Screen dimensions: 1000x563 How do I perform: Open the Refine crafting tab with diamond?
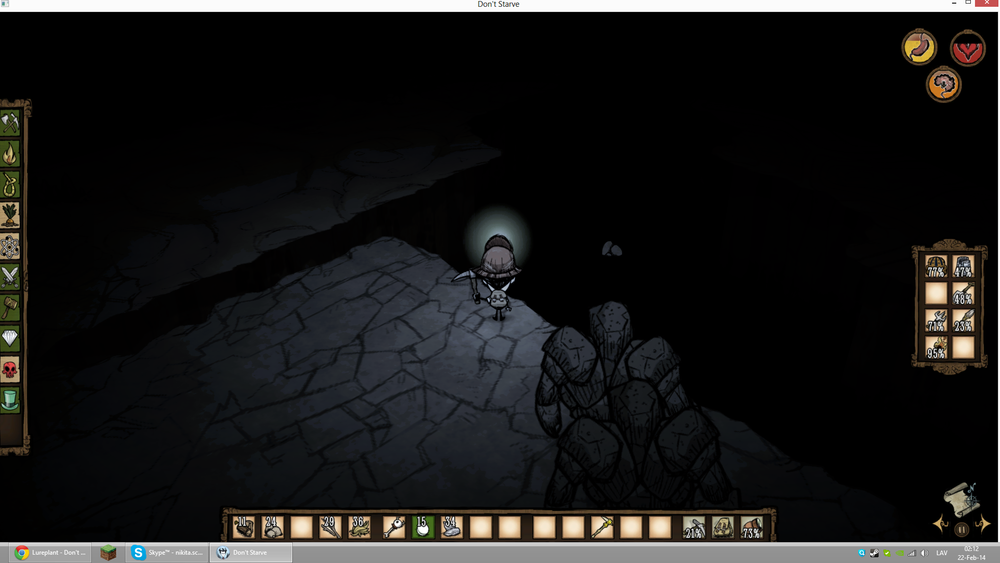10,338
